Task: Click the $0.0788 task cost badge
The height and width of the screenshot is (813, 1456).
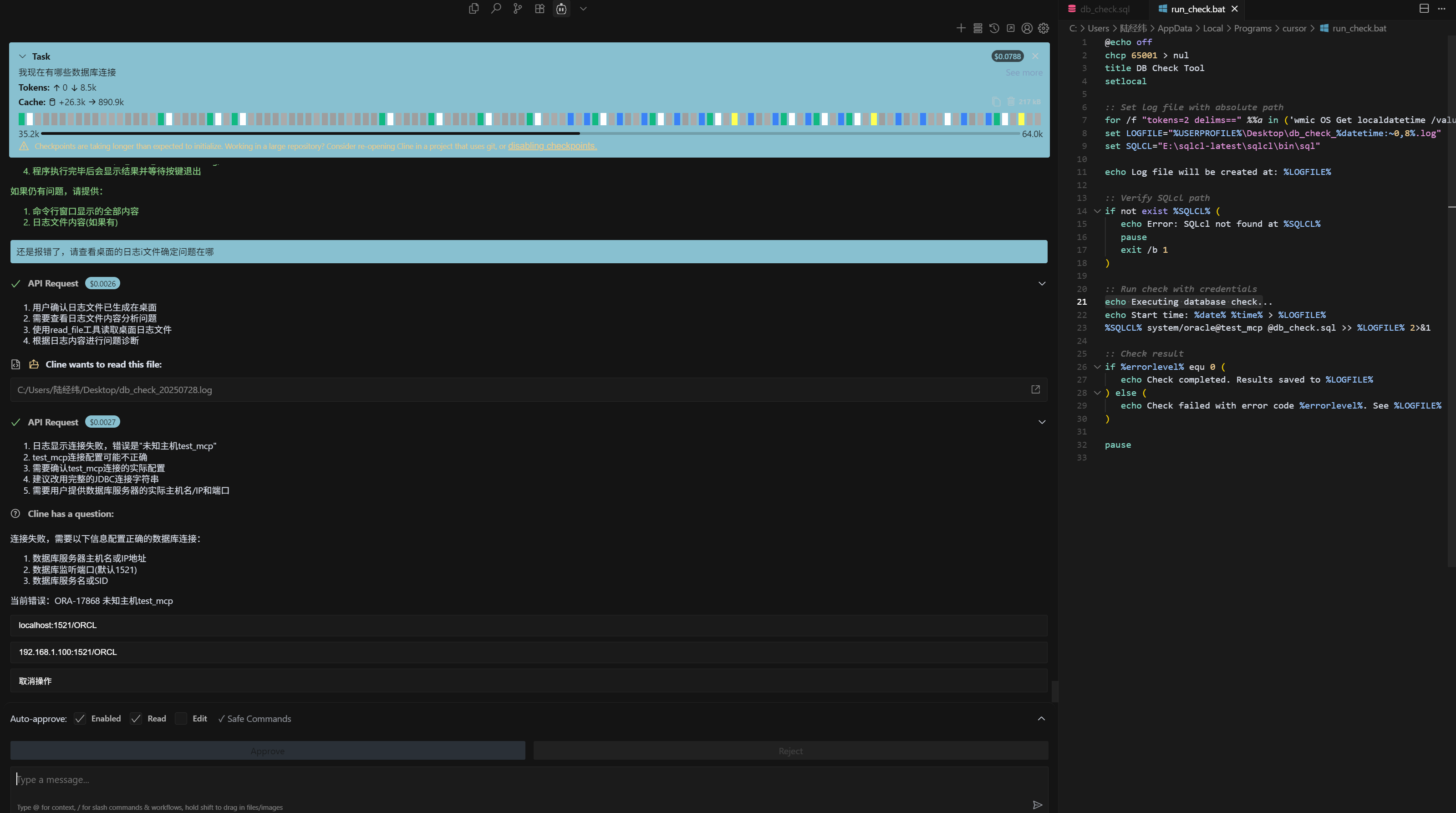Action: [1007, 56]
